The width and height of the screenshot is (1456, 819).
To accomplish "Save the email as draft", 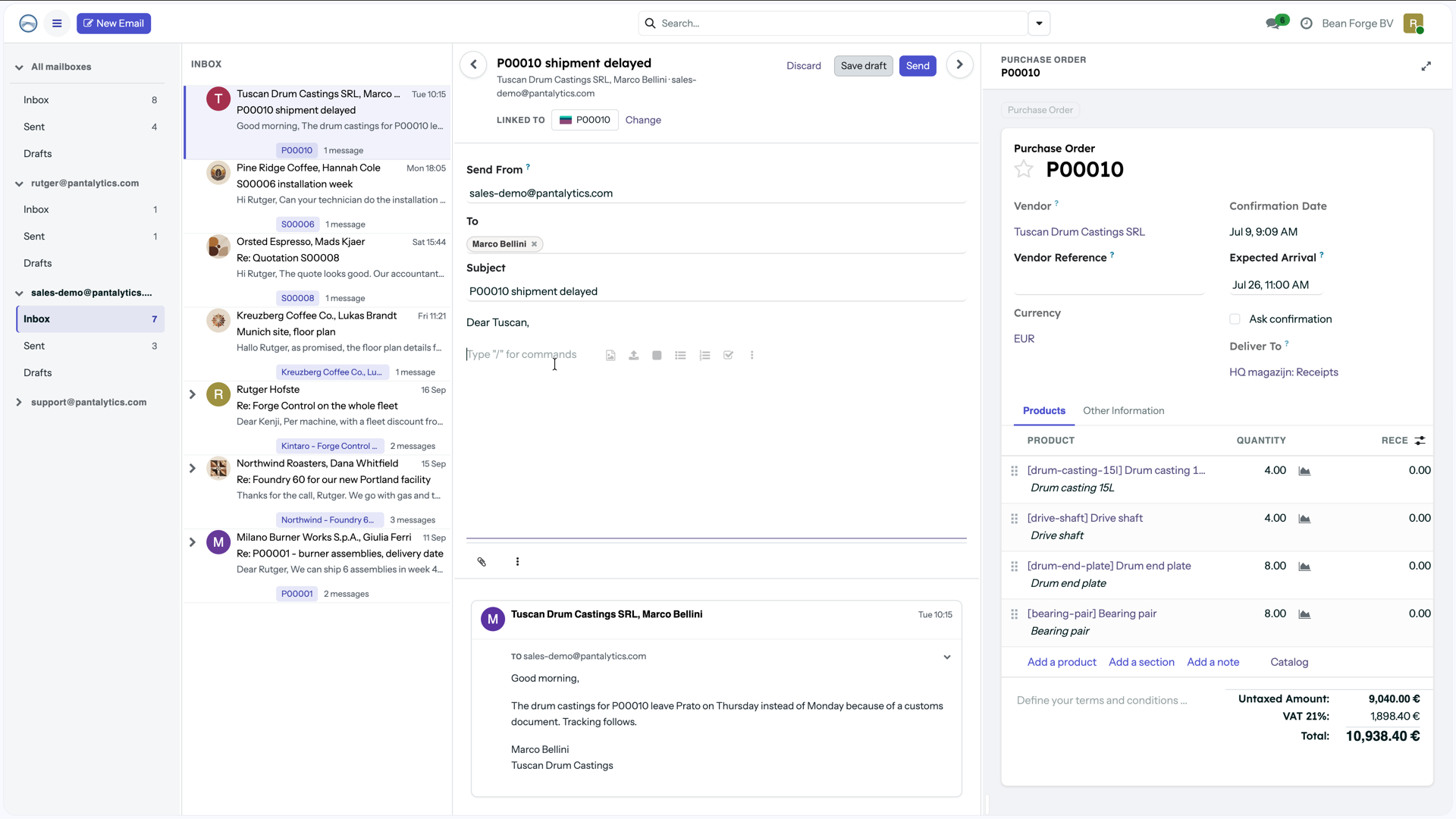I will pyautogui.click(x=863, y=66).
